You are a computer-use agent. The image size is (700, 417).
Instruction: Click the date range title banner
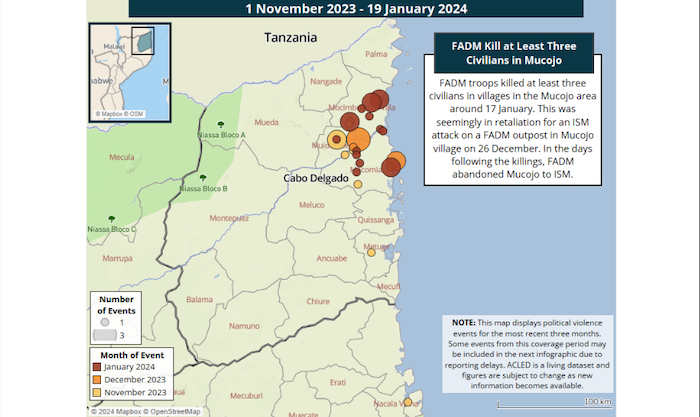point(359,10)
